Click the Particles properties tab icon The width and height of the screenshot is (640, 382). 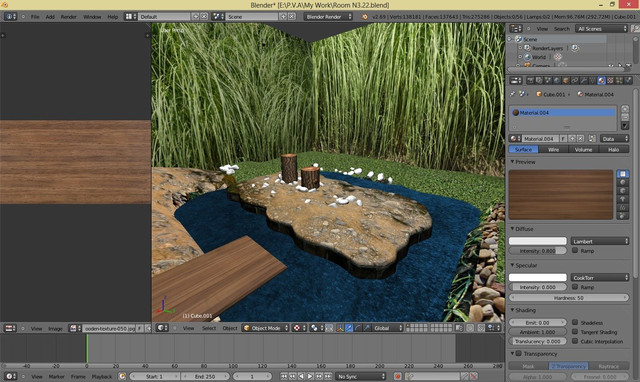pos(619,81)
